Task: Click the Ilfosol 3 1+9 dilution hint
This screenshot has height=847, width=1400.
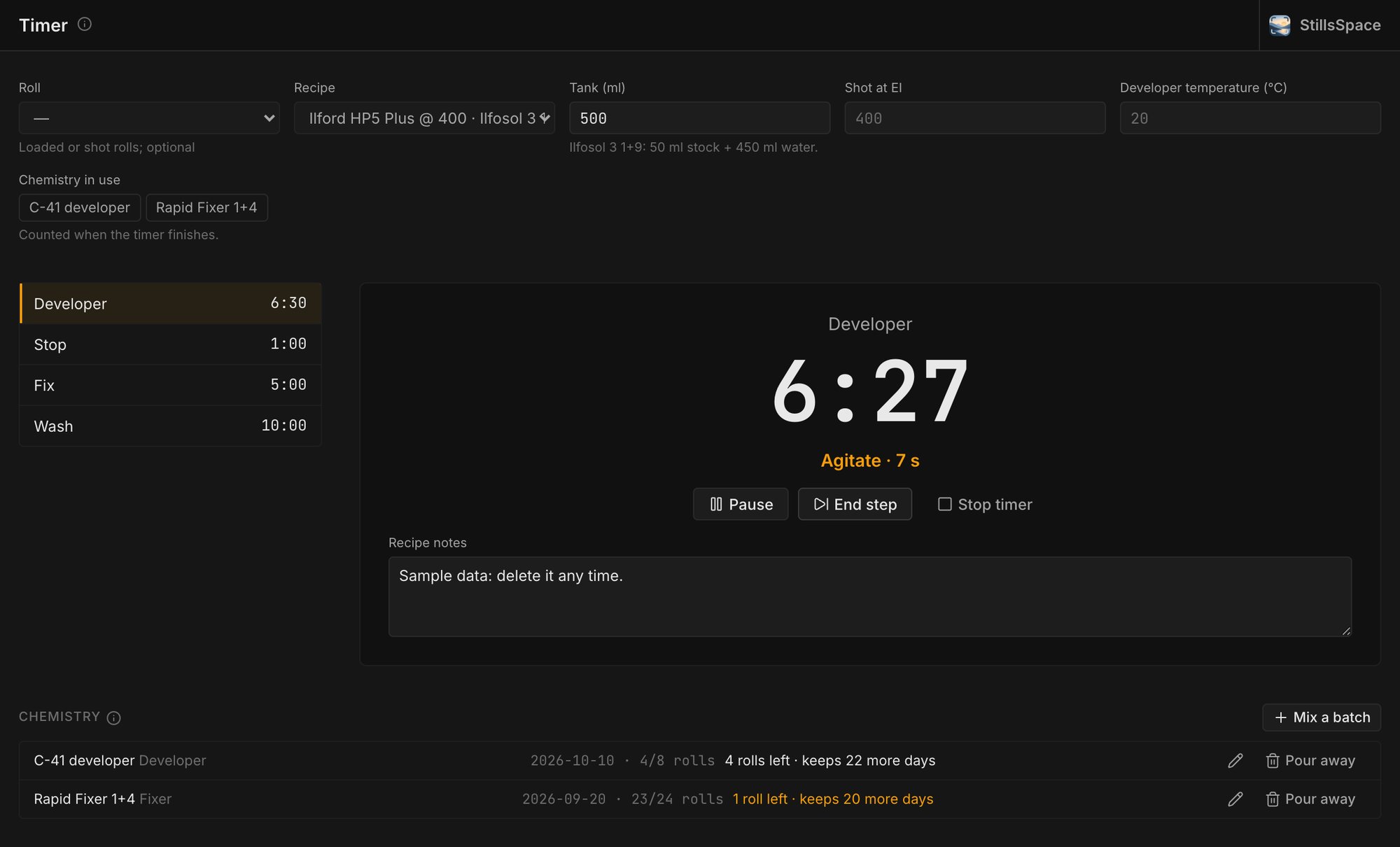Action: [693, 147]
